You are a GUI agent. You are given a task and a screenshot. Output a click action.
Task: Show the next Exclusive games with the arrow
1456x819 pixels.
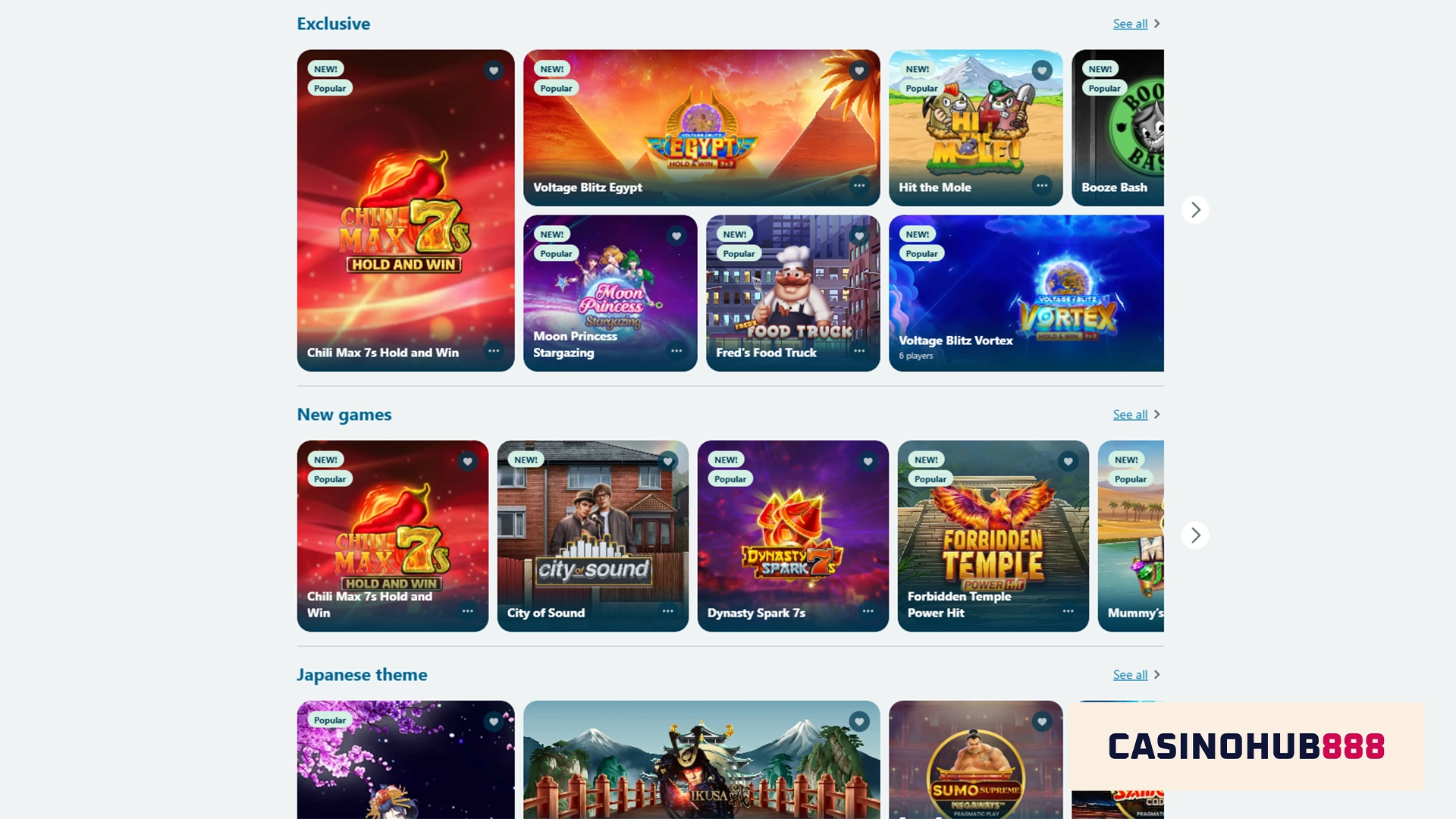click(x=1195, y=210)
